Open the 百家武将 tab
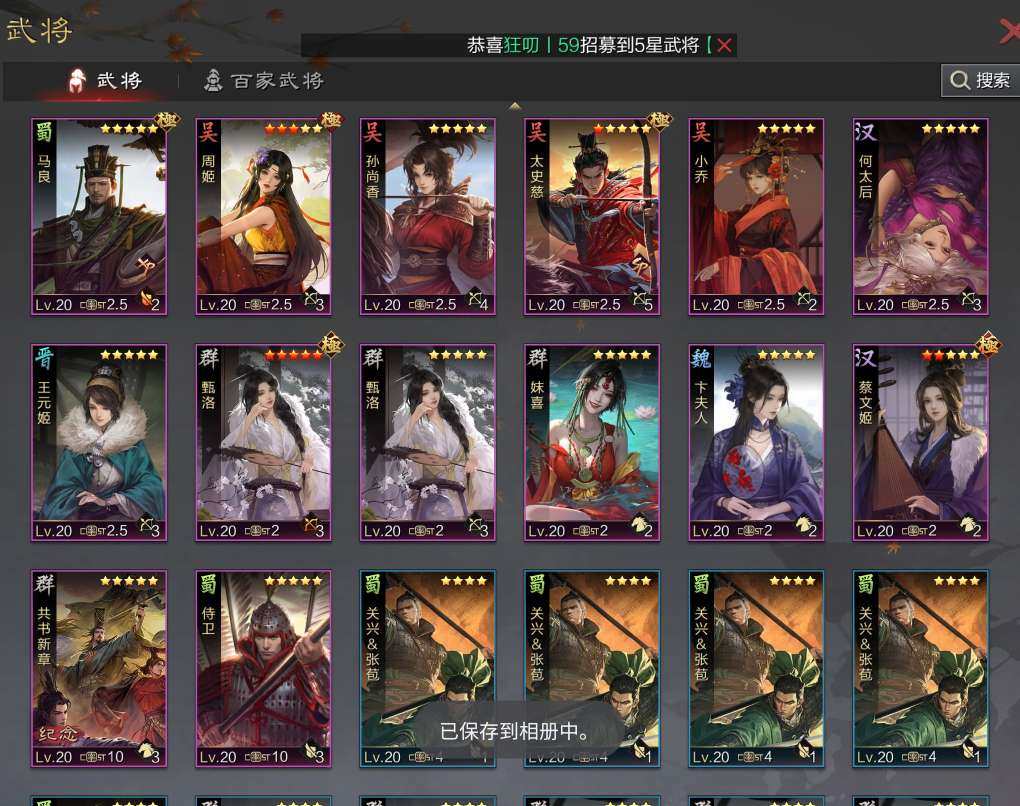Image resolution: width=1020 pixels, height=806 pixels. coord(264,81)
